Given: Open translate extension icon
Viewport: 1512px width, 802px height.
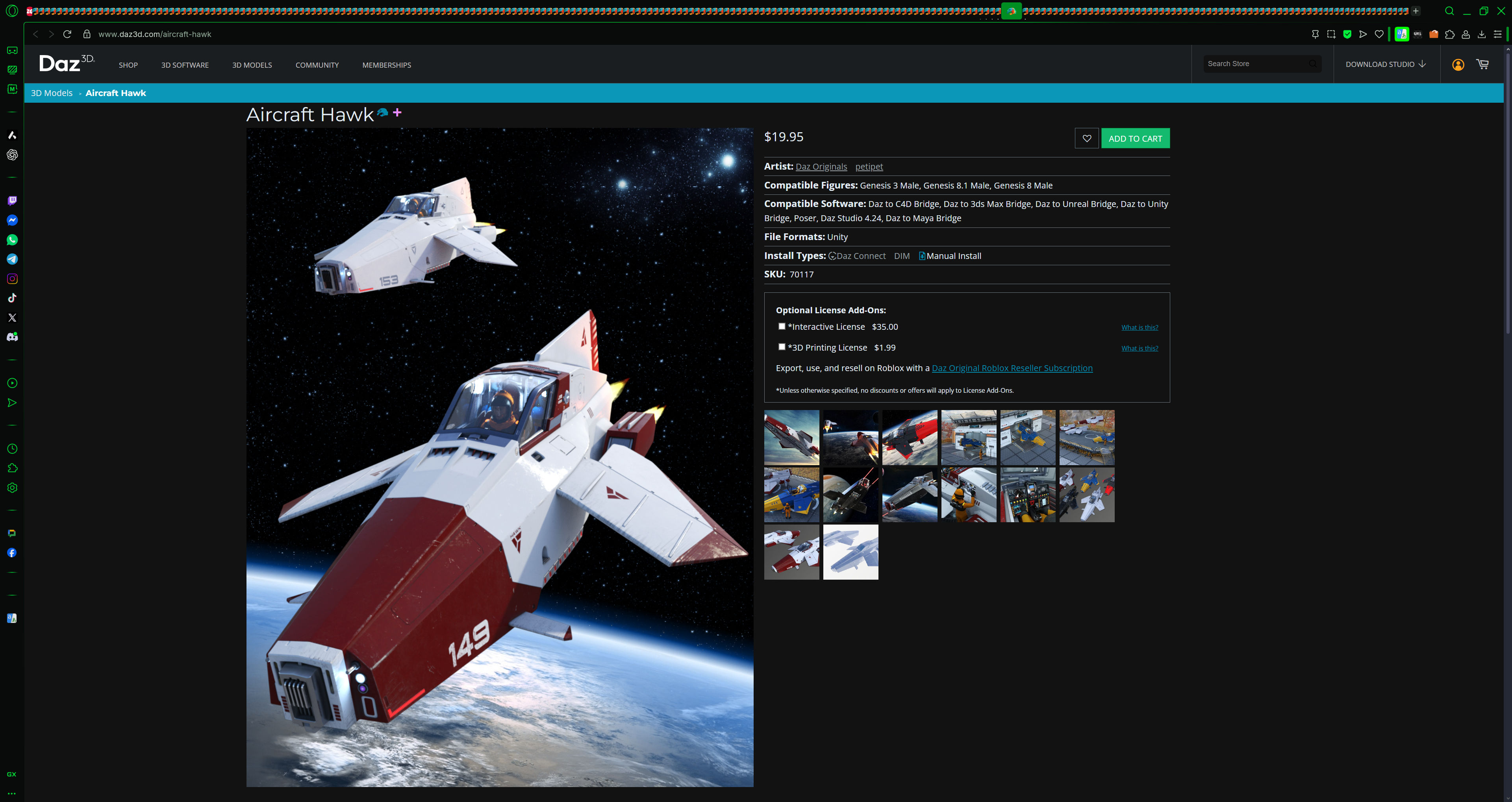Looking at the screenshot, I should 1402,34.
